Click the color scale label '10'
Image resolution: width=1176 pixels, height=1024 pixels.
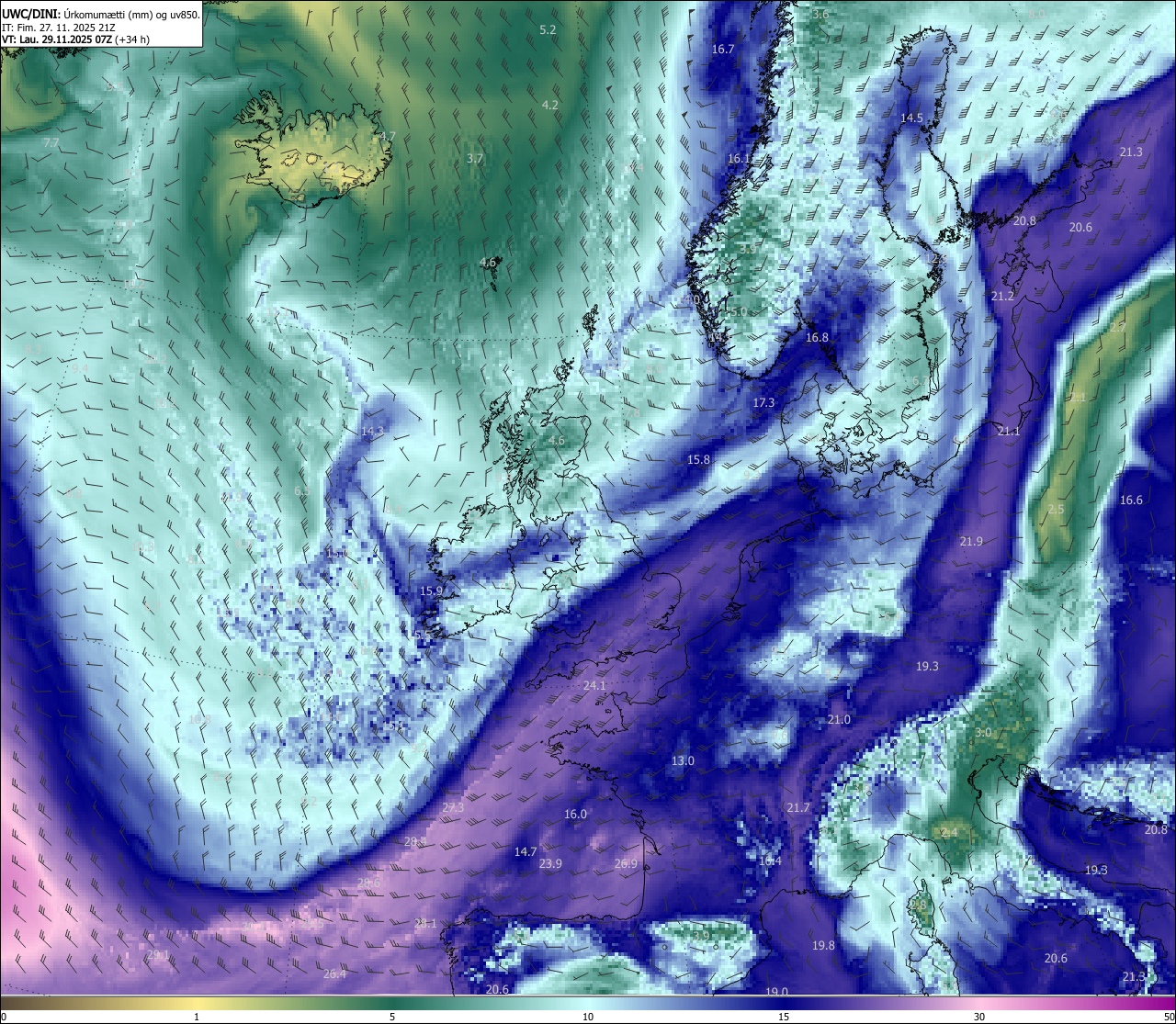588,1017
